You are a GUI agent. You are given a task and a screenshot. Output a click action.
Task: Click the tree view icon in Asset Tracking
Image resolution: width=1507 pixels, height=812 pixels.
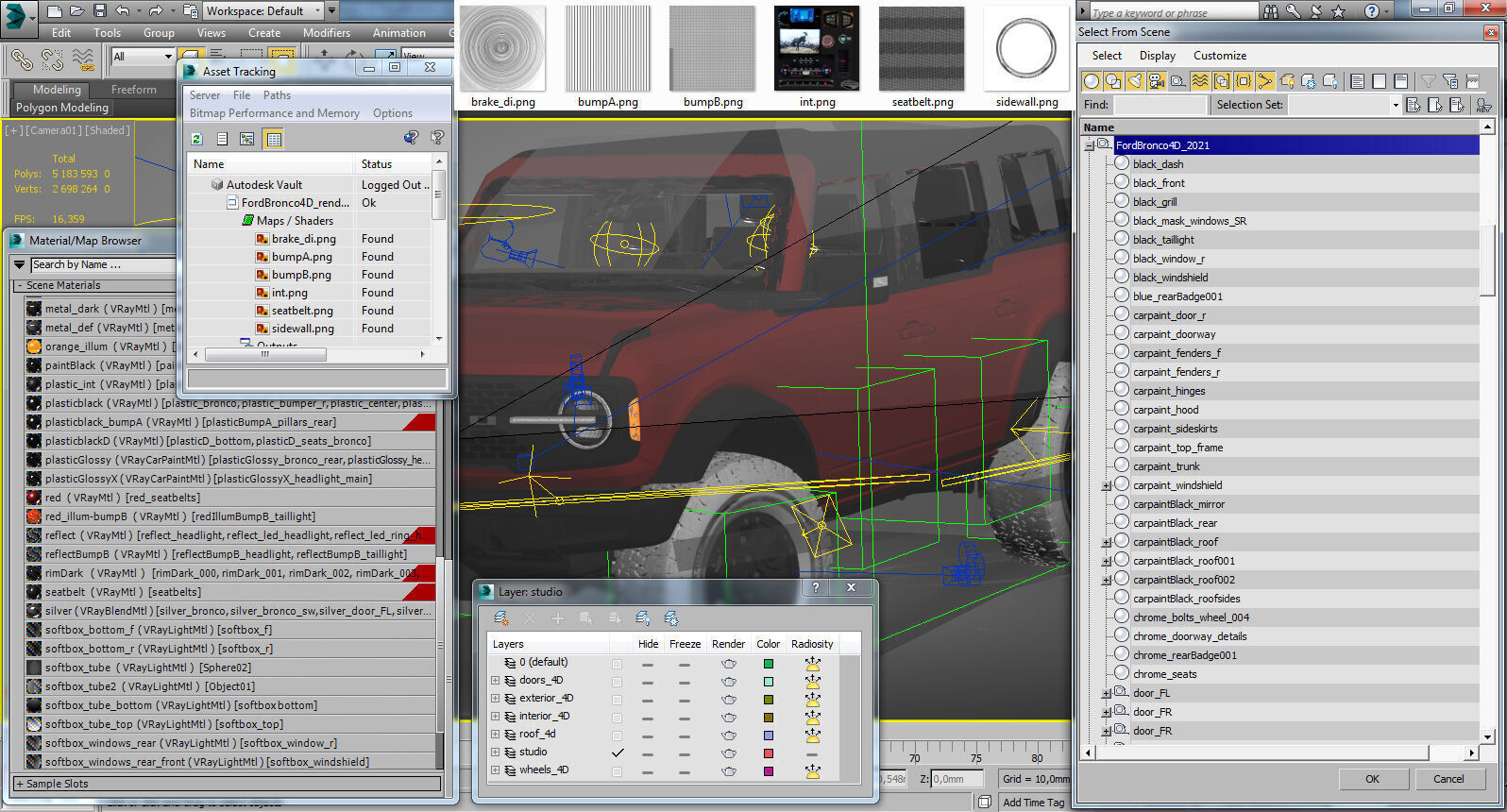point(247,139)
